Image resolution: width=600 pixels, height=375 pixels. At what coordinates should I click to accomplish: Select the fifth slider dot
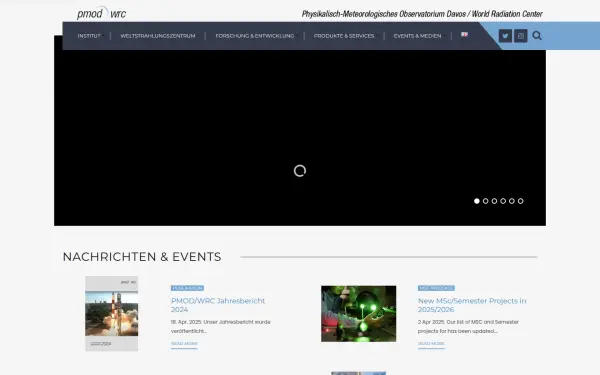[512, 201]
